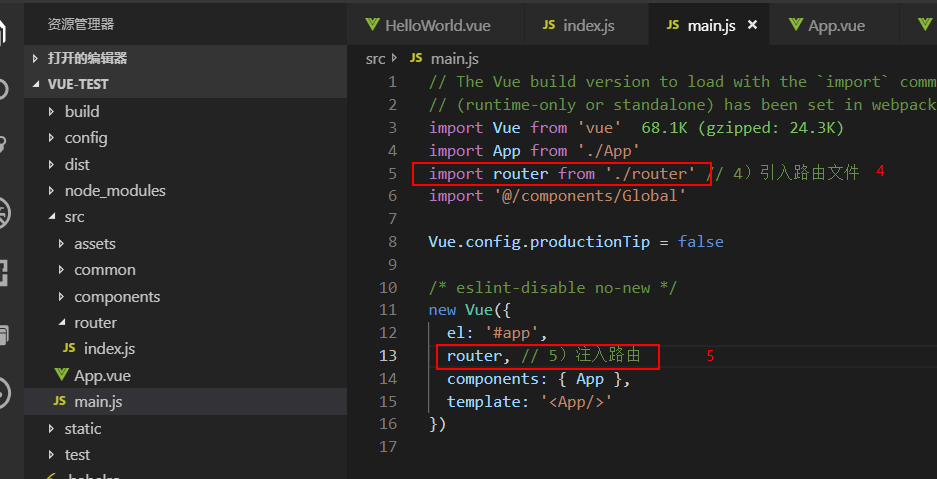Open main.js in the file tree
Viewport: 937px width, 479px height.
coord(98,402)
